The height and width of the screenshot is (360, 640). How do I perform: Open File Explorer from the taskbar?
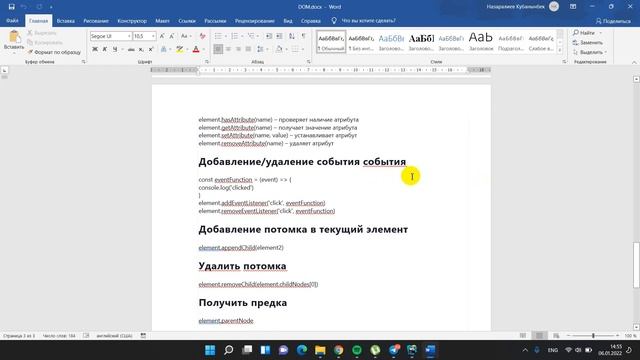[x=320, y=350]
